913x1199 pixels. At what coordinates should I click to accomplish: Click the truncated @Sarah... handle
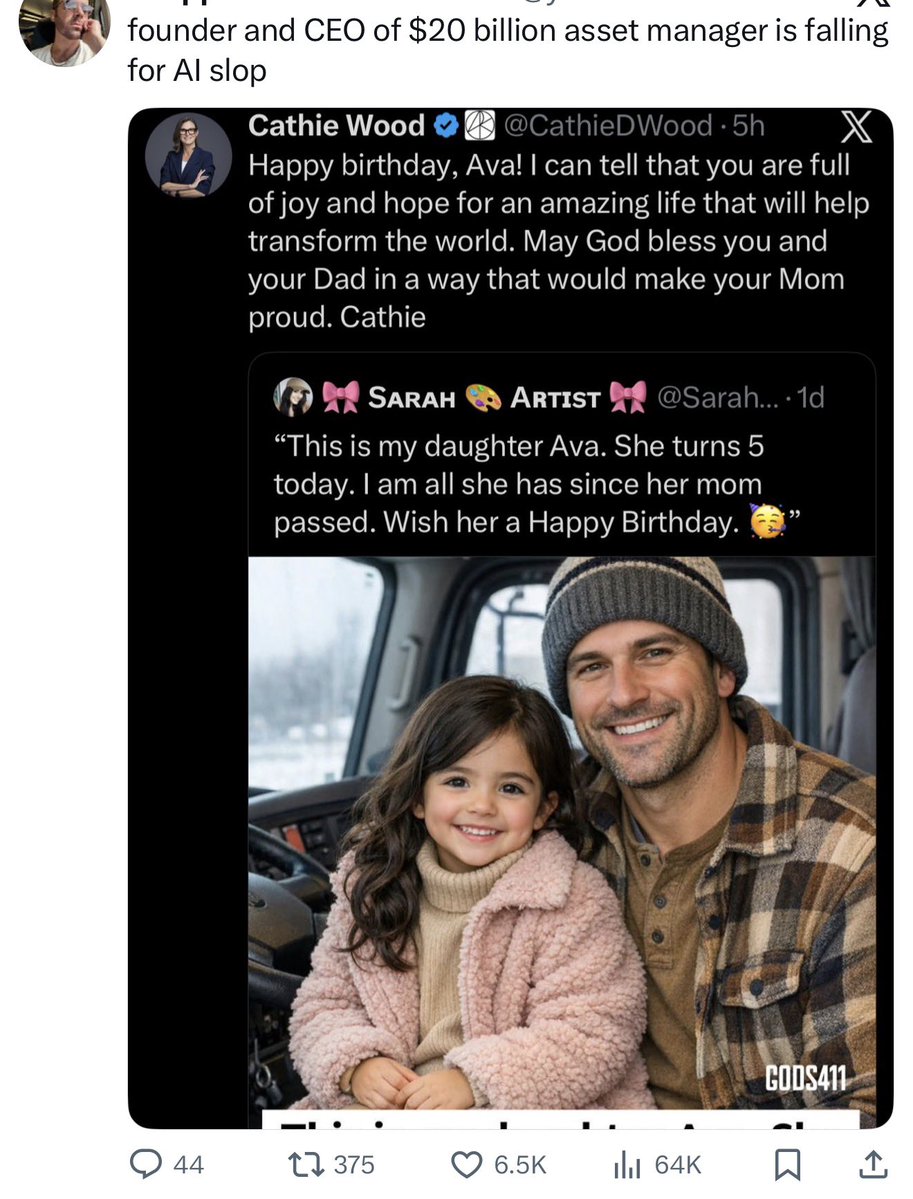(711, 397)
